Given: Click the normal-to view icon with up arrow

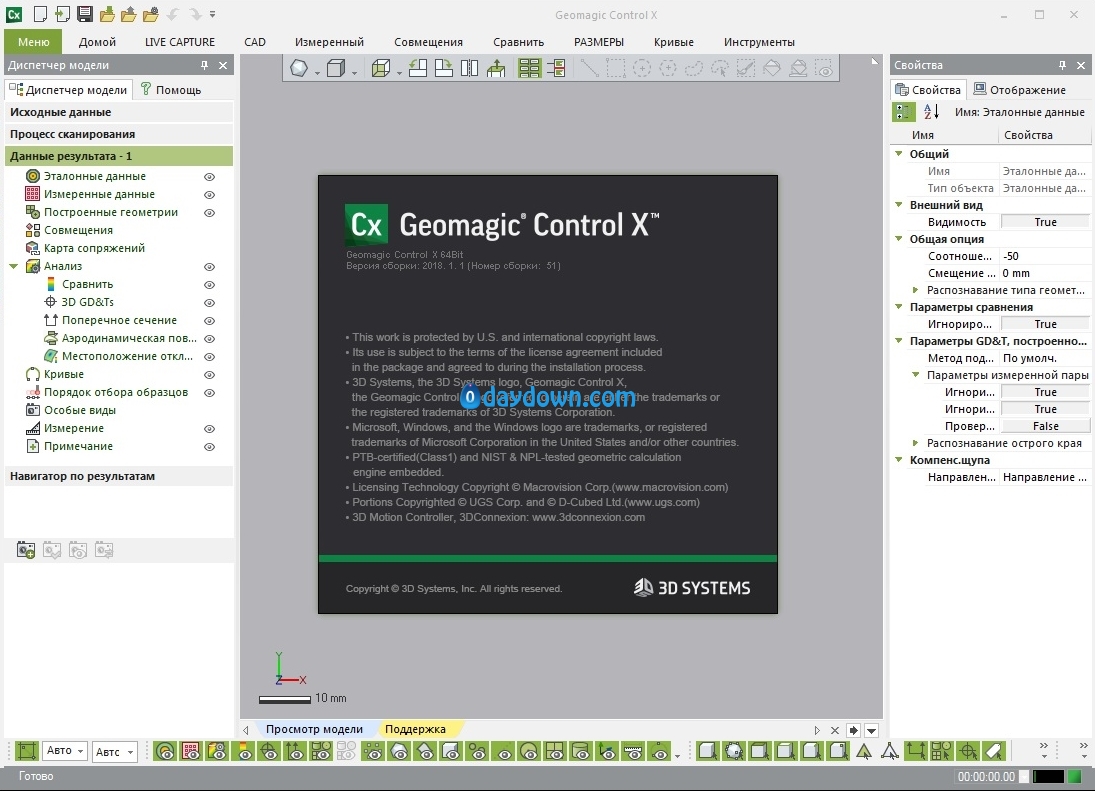Looking at the screenshot, I should point(496,68).
